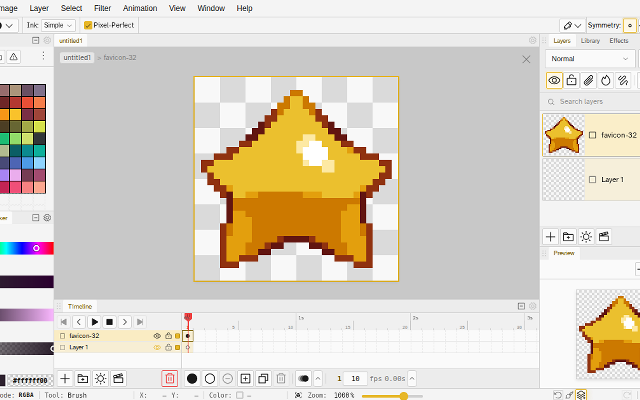Screen dimensions: 640x400
Task: Switch to the Effects tab
Action: click(x=619, y=41)
